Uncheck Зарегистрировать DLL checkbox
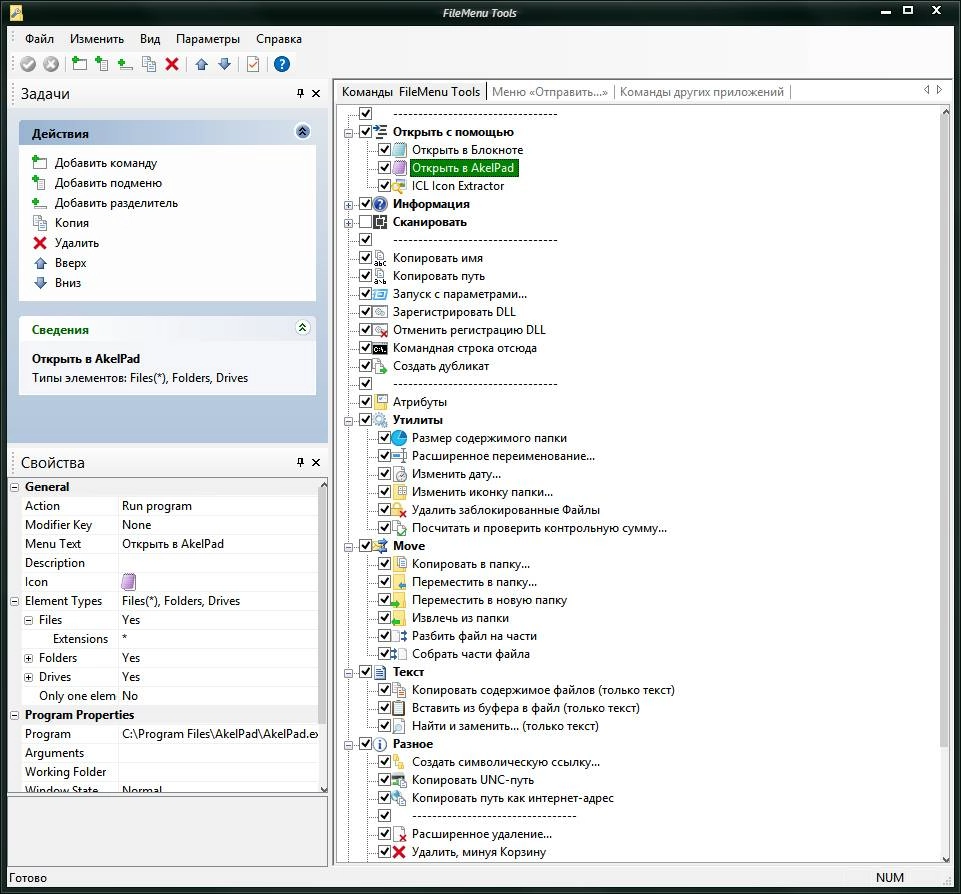The width and height of the screenshot is (961, 894). (365, 312)
